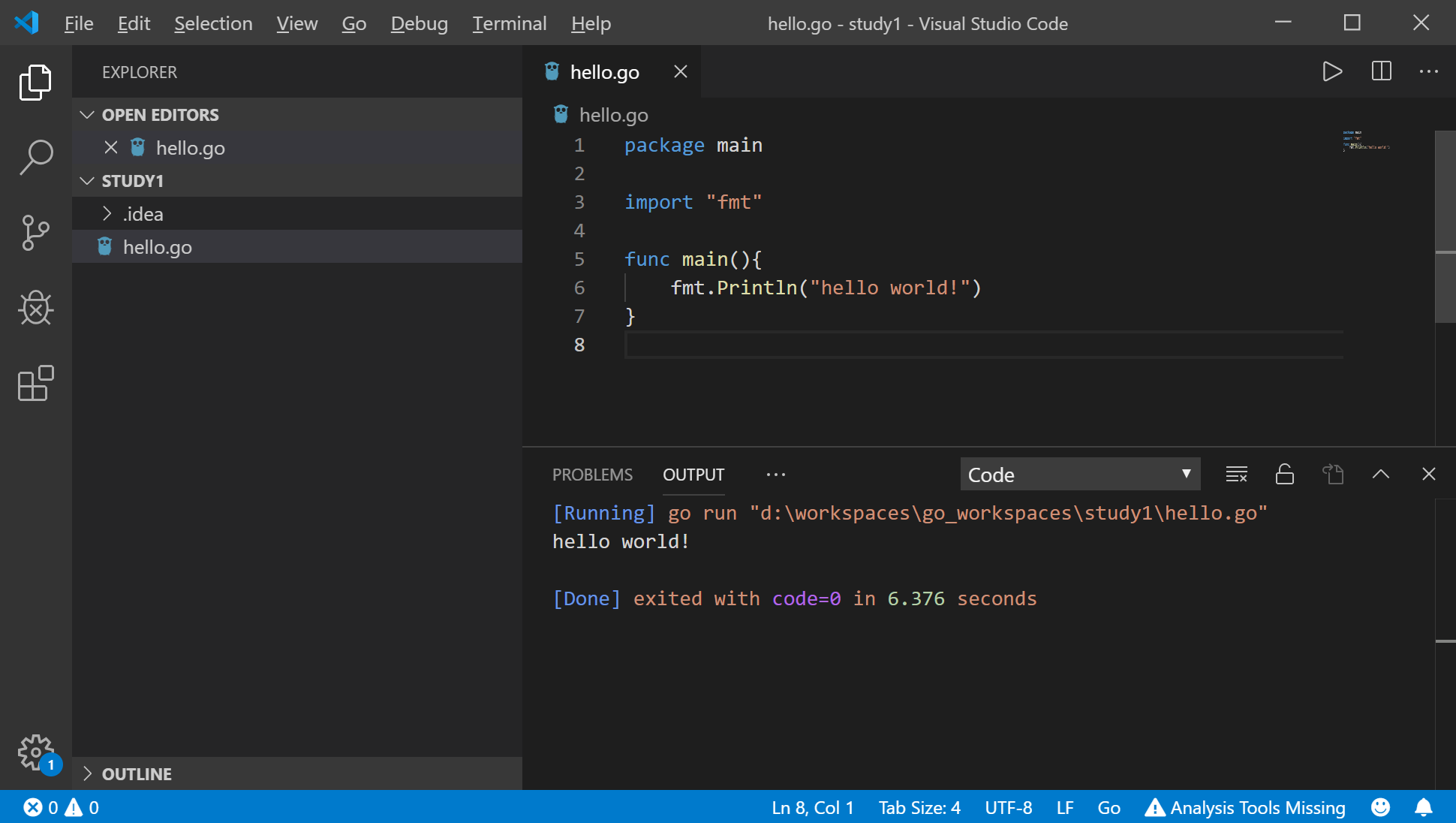Viewport: 1456px width, 823px height.
Task: Open the Search view in activity bar
Action: tap(35, 157)
